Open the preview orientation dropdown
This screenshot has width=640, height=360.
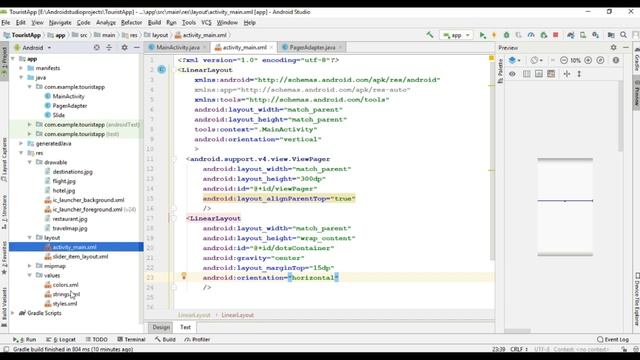coord(536,60)
